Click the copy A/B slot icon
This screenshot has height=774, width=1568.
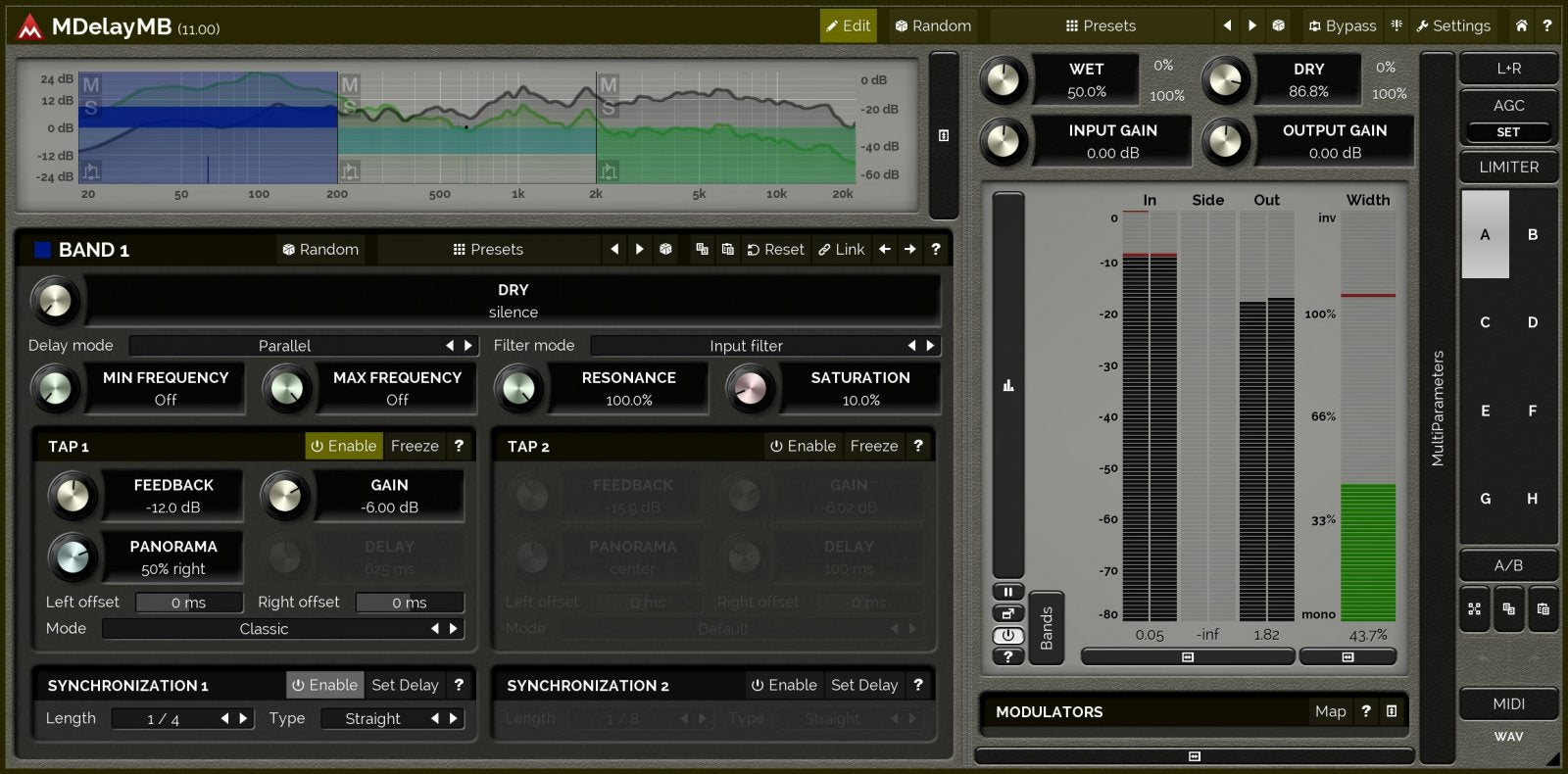(x=1508, y=608)
